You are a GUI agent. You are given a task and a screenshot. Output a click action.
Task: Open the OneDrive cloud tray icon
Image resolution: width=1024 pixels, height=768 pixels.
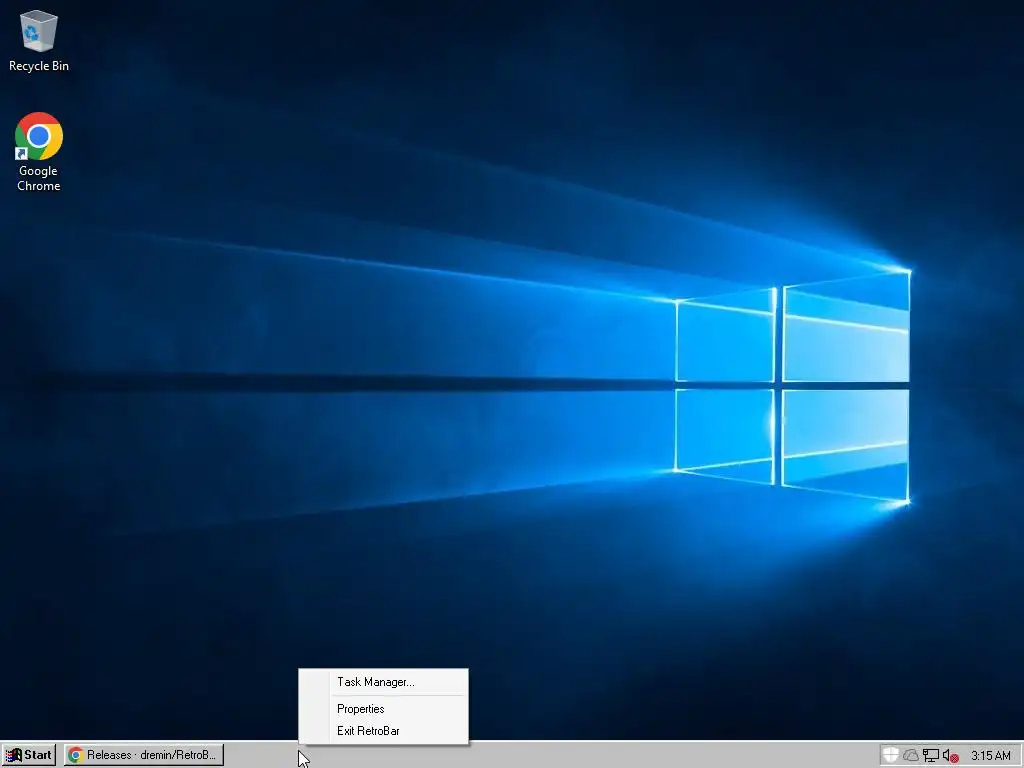click(910, 756)
